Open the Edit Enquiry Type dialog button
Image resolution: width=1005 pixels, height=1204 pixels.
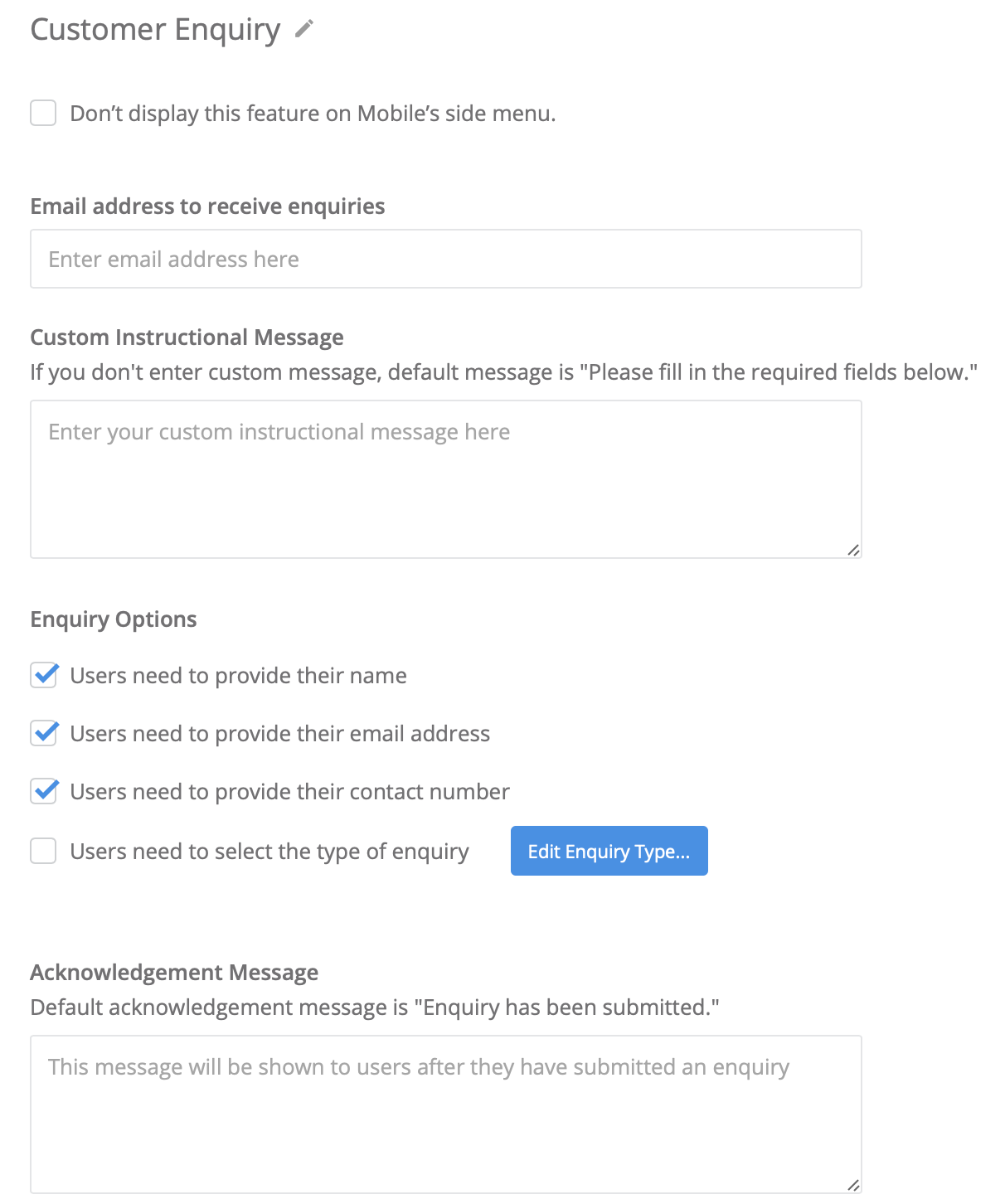click(609, 851)
